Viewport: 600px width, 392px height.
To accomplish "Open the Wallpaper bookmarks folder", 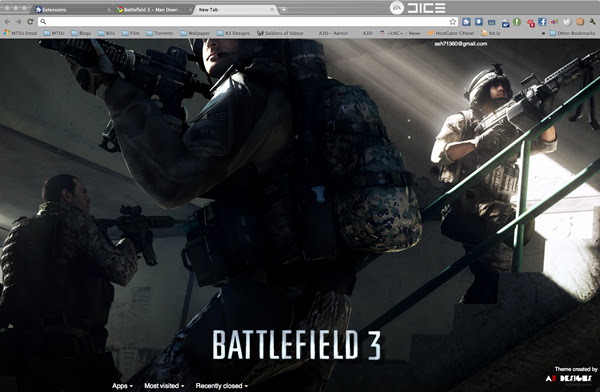I will pos(195,33).
